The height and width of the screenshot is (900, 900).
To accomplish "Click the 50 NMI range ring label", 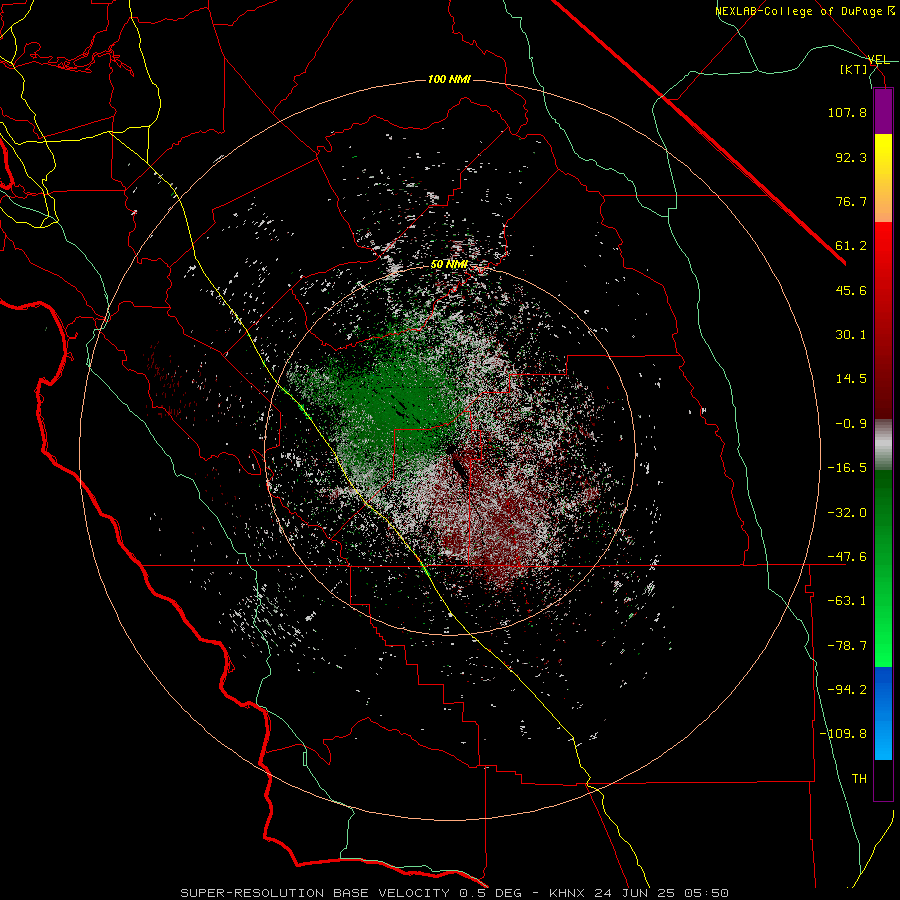I will (449, 264).
